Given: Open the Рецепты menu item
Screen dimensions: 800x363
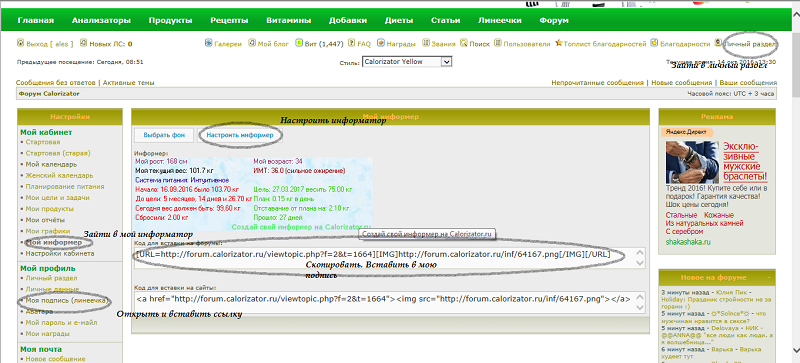Looking at the screenshot, I should click(x=229, y=21).
